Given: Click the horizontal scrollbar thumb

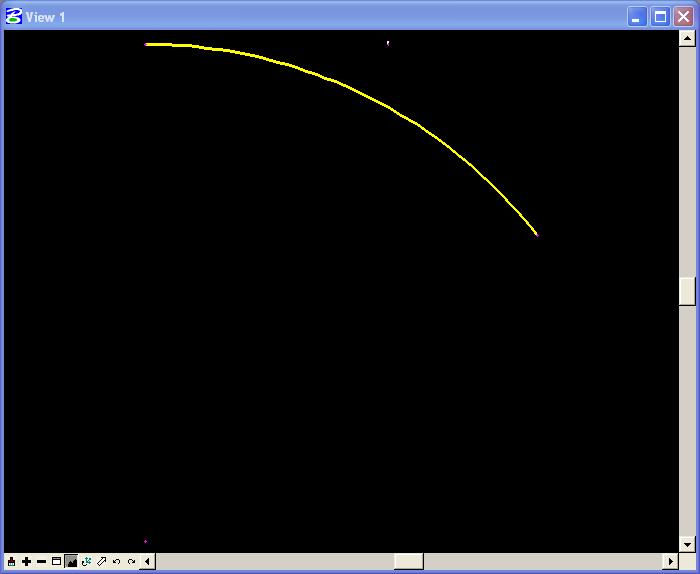Looking at the screenshot, I should click(408, 562).
